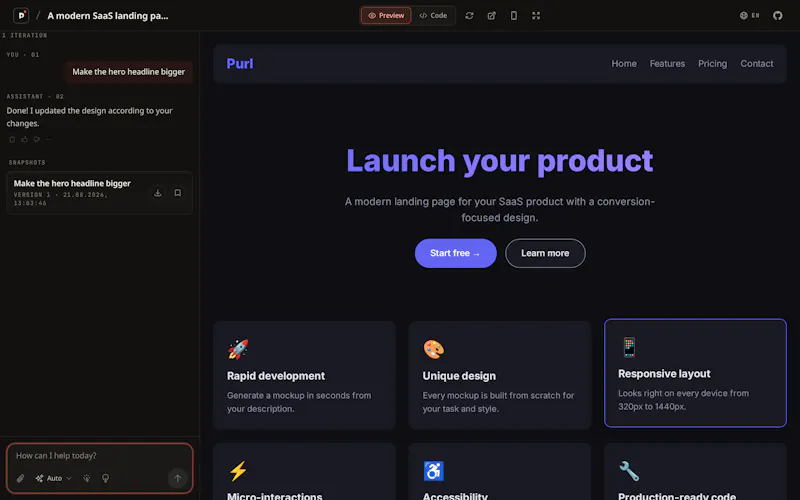
Task: Click the wrench Production-ready code icon
Action: (x=629, y=471)
